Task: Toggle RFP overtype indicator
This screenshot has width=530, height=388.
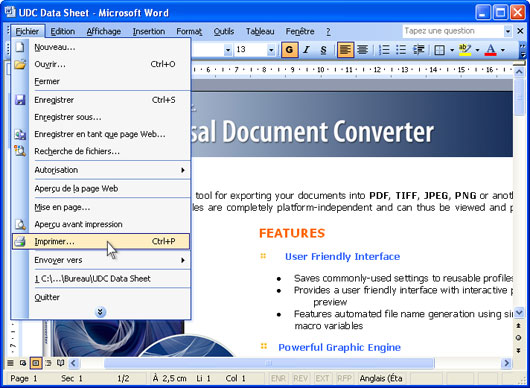Action: (x=344, y=379)
